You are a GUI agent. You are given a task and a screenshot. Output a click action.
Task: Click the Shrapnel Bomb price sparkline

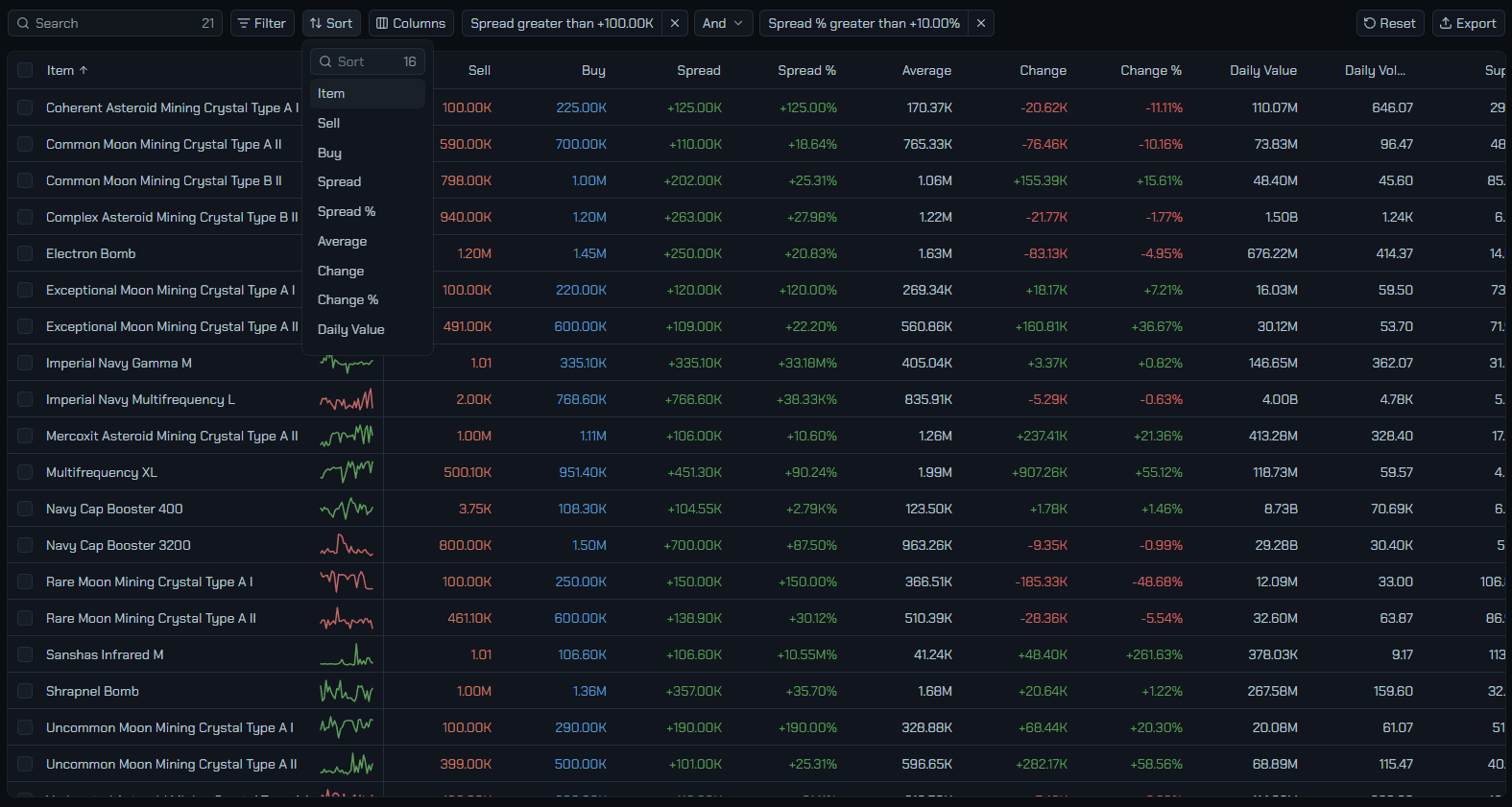pyautogui.click(x=347, y=691)
